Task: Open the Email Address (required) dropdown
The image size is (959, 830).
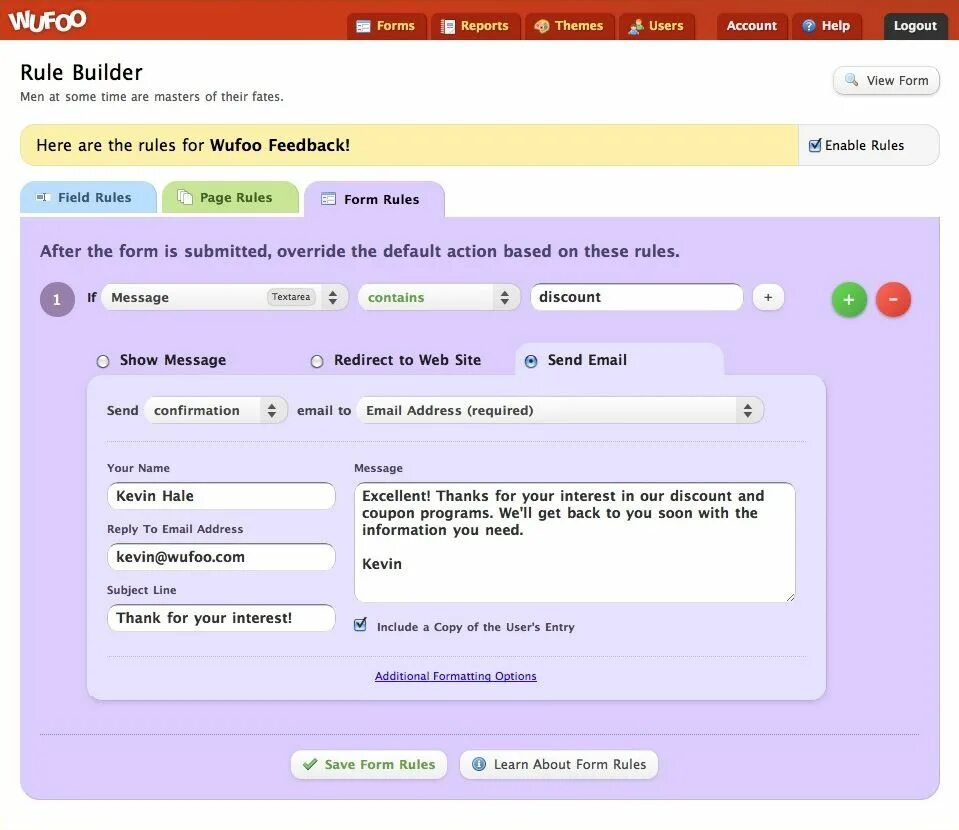Action: 560,410
